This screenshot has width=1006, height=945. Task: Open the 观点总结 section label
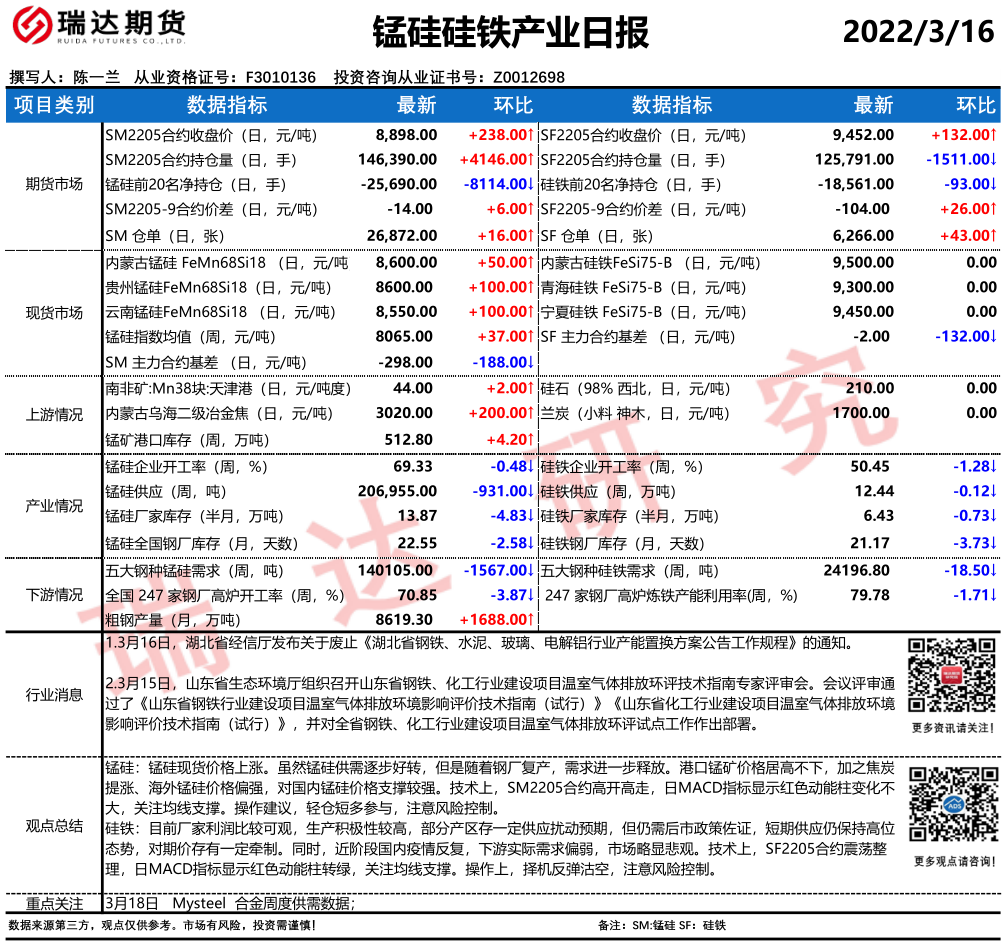tap(54, 825)
